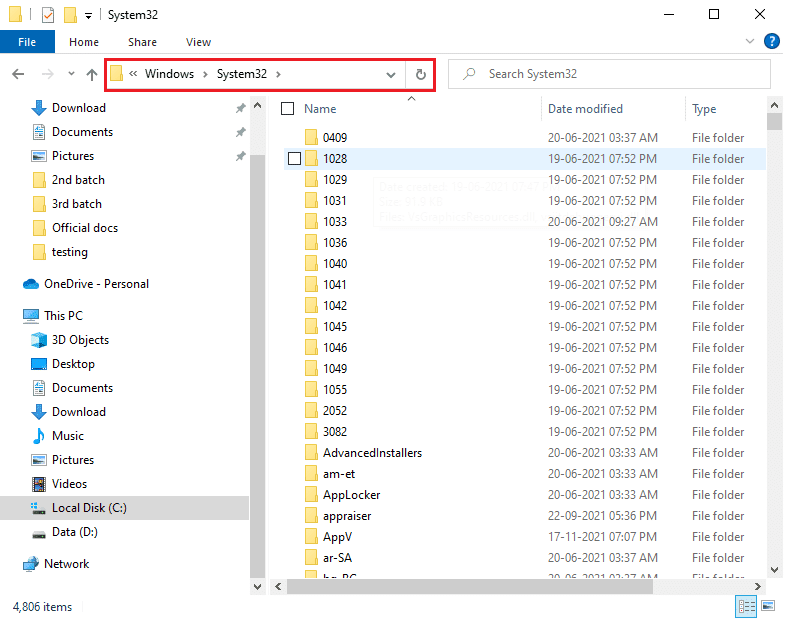The height and width of the screenshot is (619, 785).
Task: Click the New Folder quick access icon
Action: (70, 15)
